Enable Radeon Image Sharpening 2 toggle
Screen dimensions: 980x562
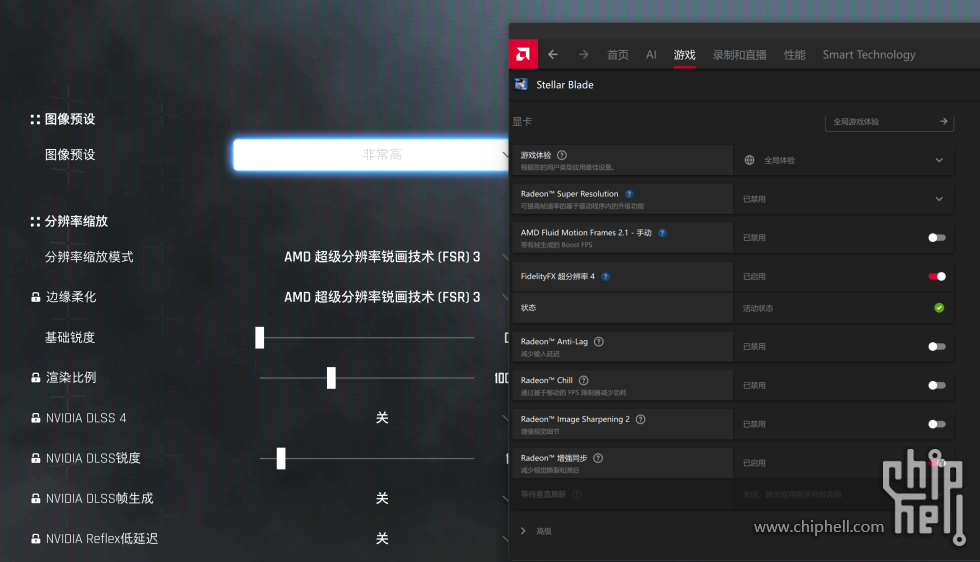(936, 424)
